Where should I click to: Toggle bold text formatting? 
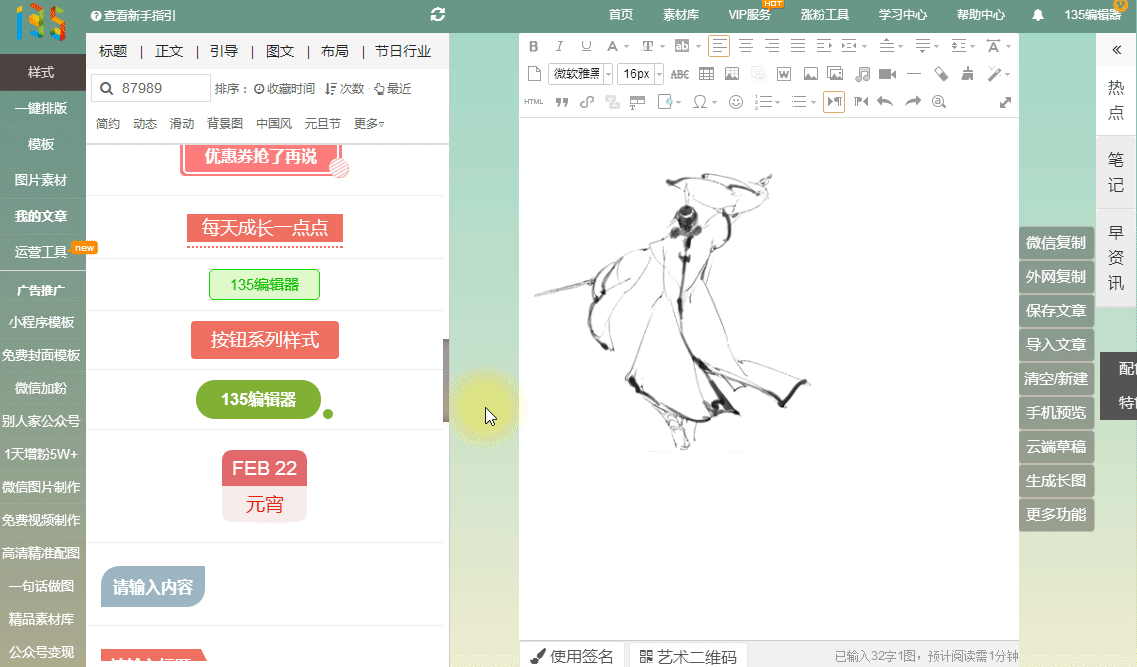tap(533, 46)
